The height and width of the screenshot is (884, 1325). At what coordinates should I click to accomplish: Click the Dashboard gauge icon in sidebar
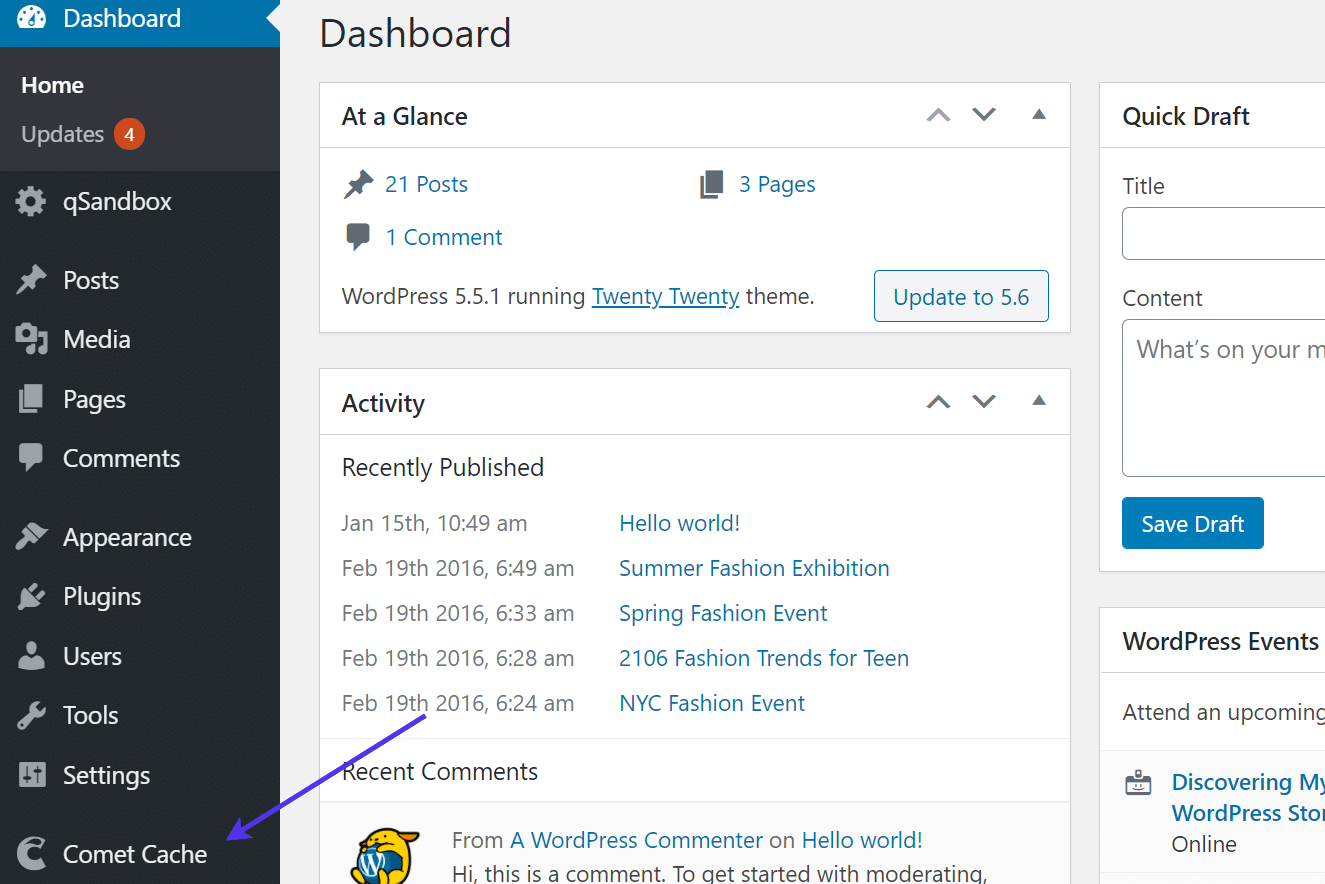31,18
